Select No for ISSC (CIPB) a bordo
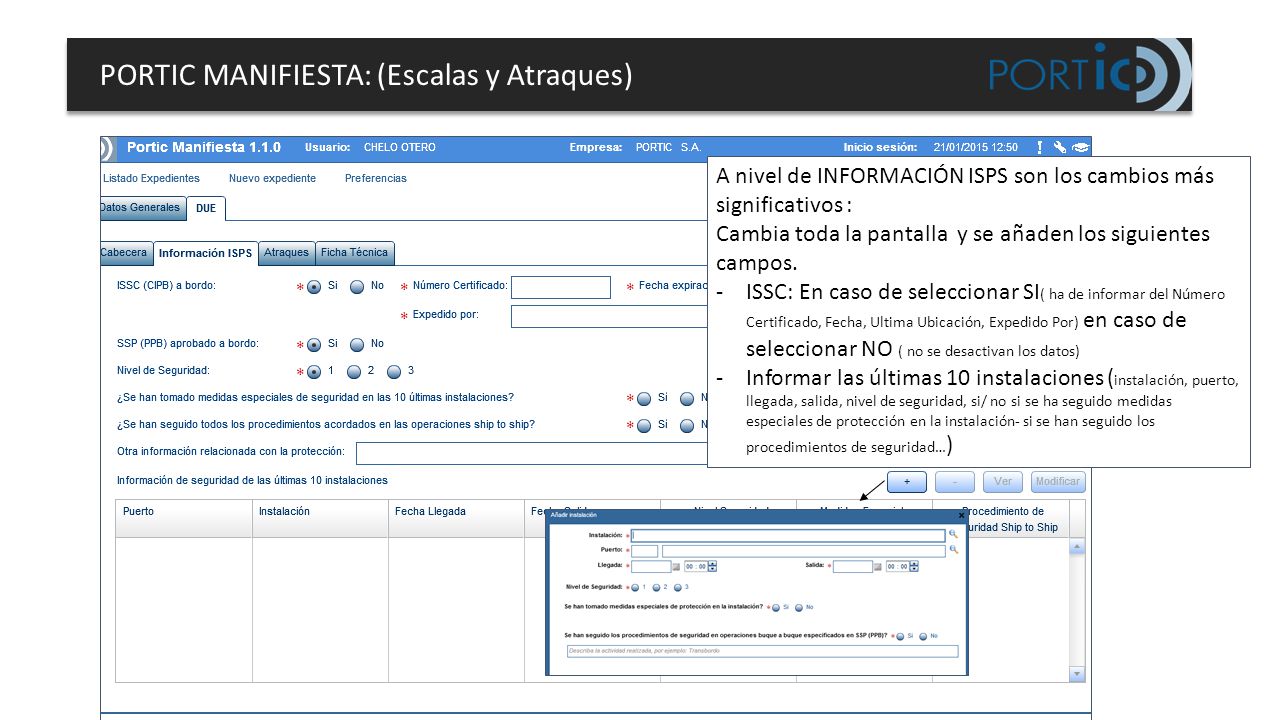The height and width of the screenshot is (720, 1280). click(x=357, y=287)
